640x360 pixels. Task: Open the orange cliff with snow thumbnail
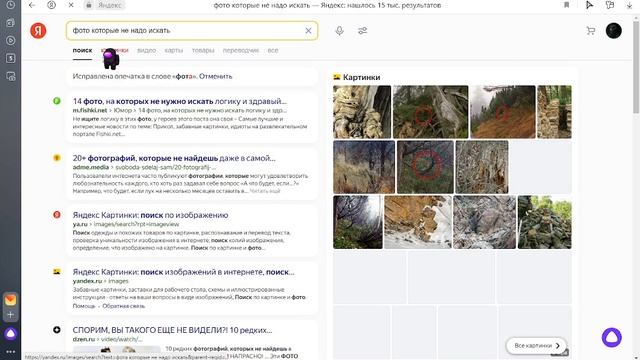click(x=418, y=222)
